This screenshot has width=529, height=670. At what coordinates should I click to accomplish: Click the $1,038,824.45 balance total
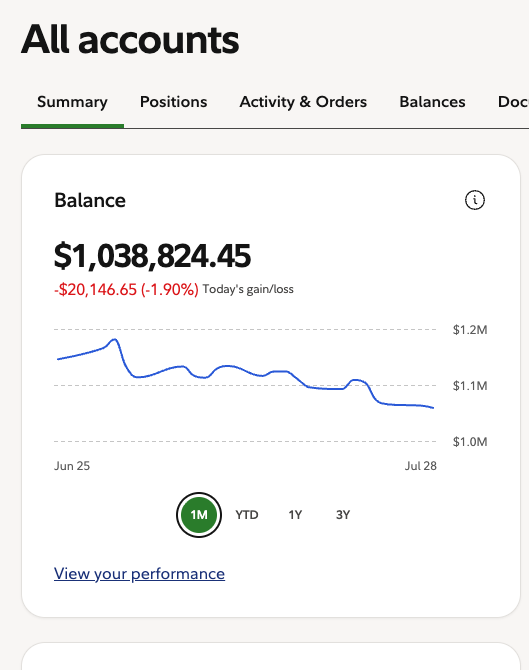pos(152,256)
